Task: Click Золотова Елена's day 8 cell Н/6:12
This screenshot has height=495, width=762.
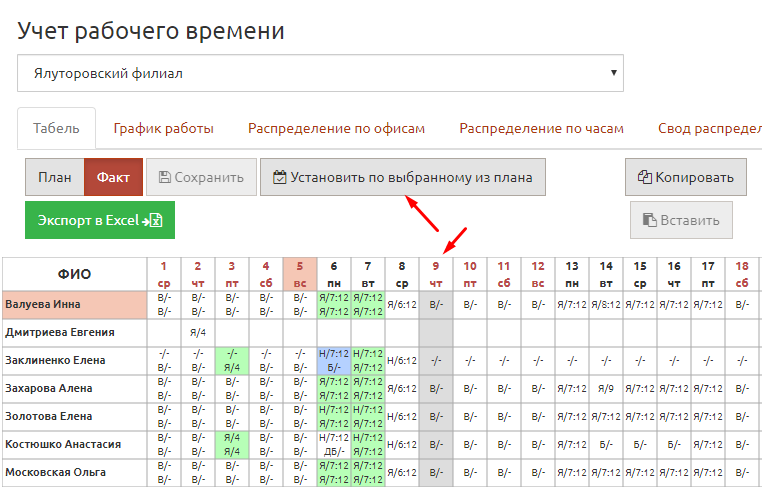Action: pyautogui.click(x=402, y=417)
